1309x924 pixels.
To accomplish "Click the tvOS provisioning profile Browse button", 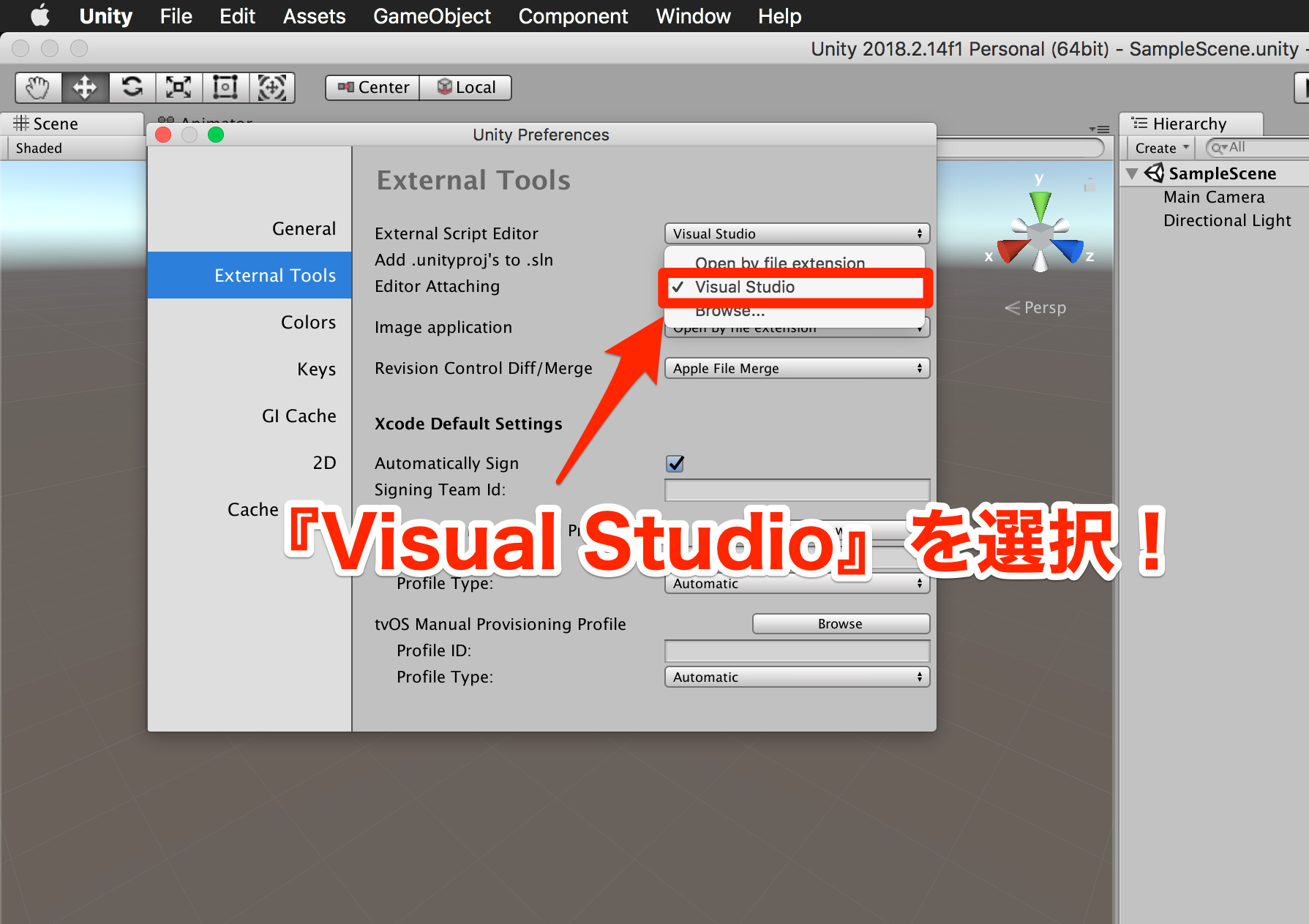I will (841, 624).
